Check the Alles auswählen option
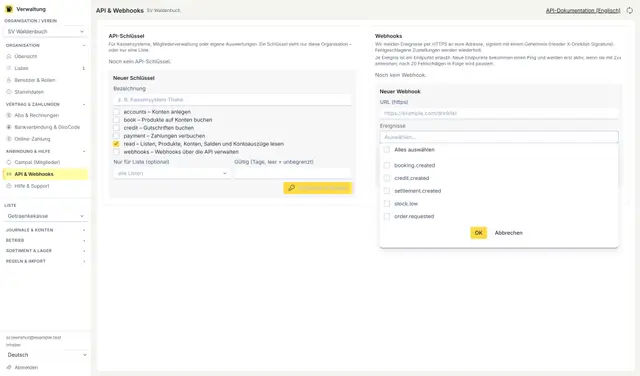This screenshot has width=640, height=376. (x=387, y=149)
